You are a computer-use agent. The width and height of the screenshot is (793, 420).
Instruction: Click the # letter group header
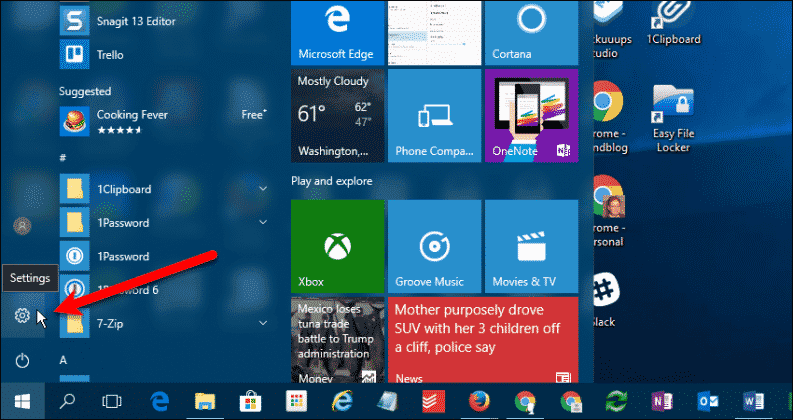pos(63,158)
